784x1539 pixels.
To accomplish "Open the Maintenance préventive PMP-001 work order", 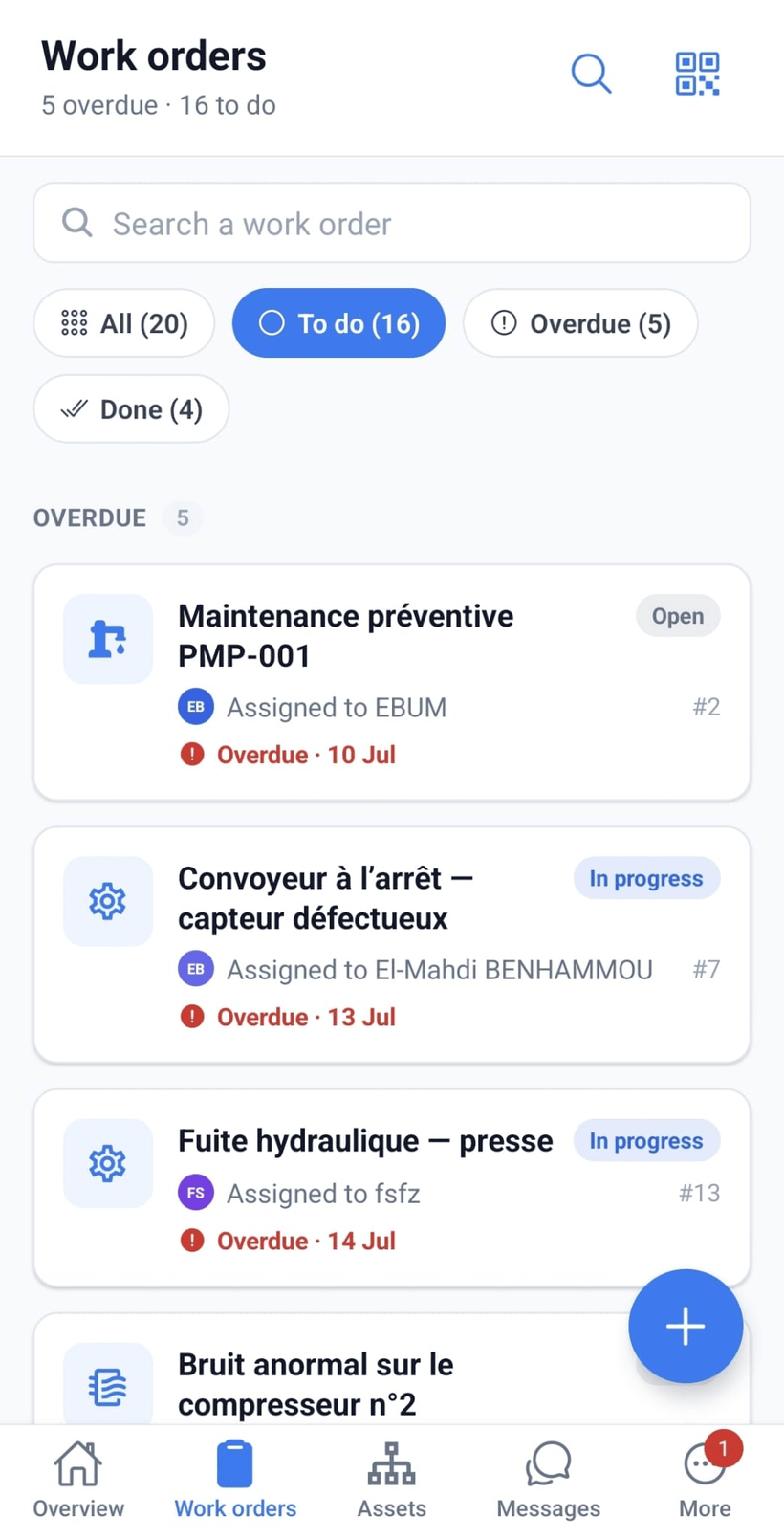I will (392, 682).
